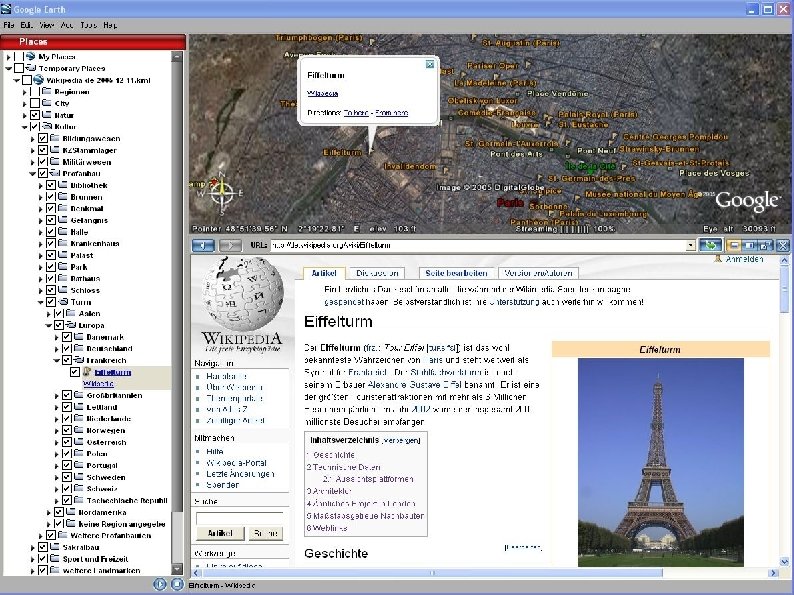Start the tour with the play icon

[x=160, y=584]
